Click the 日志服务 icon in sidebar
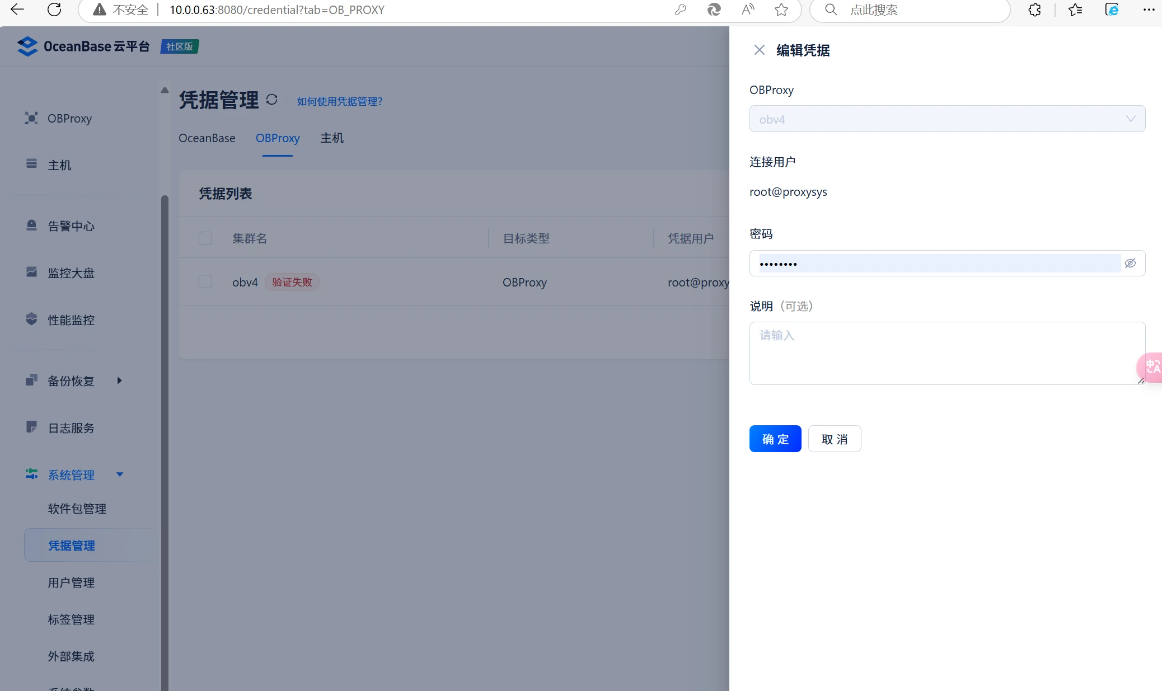Viewport: 1162px width, 691px height. tap(31, 428)
